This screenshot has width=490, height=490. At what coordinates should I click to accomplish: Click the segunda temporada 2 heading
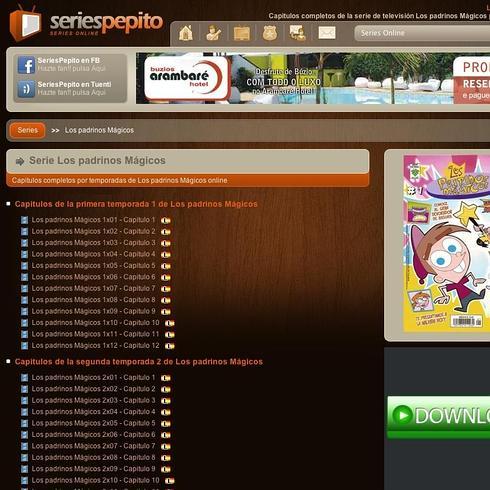[139, 362]
